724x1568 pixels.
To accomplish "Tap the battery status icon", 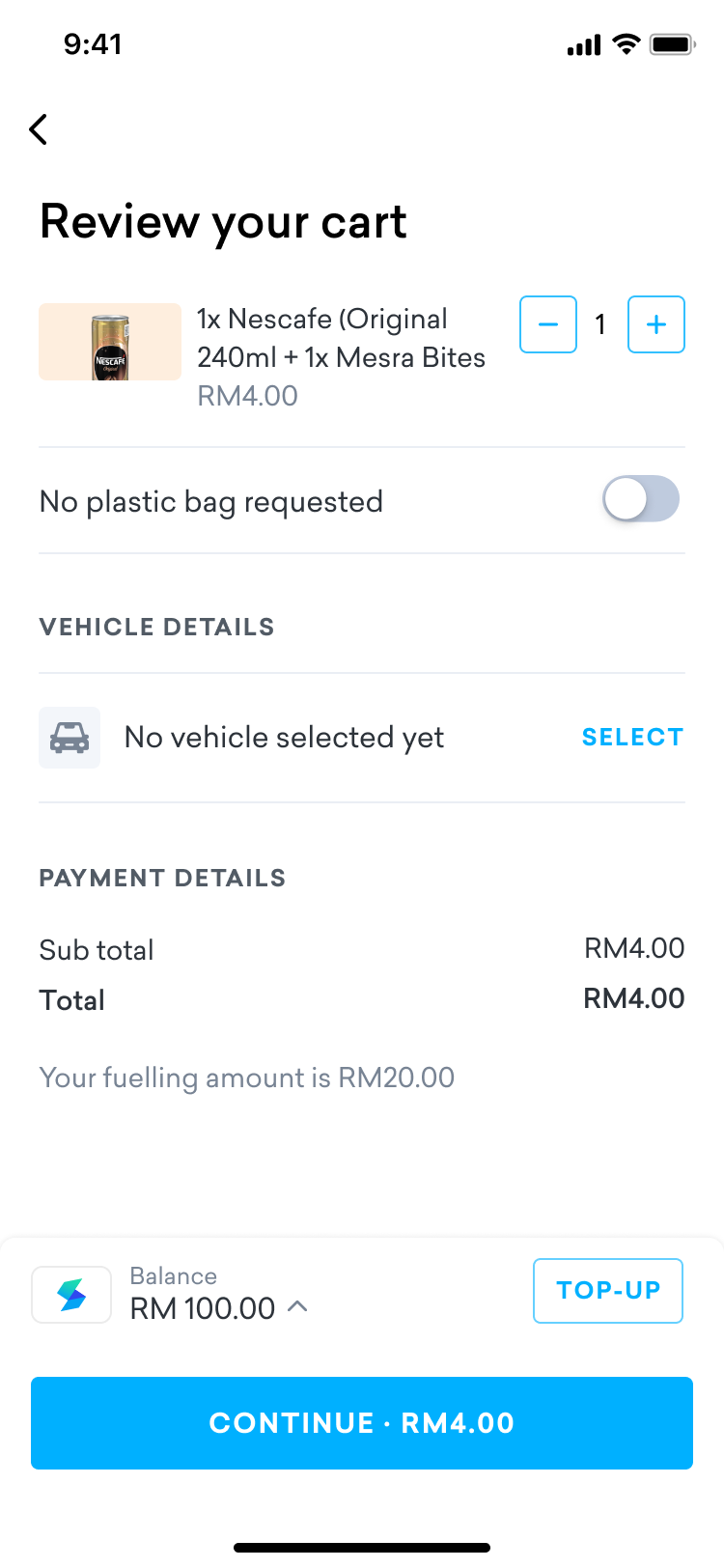I will (673, 44).
